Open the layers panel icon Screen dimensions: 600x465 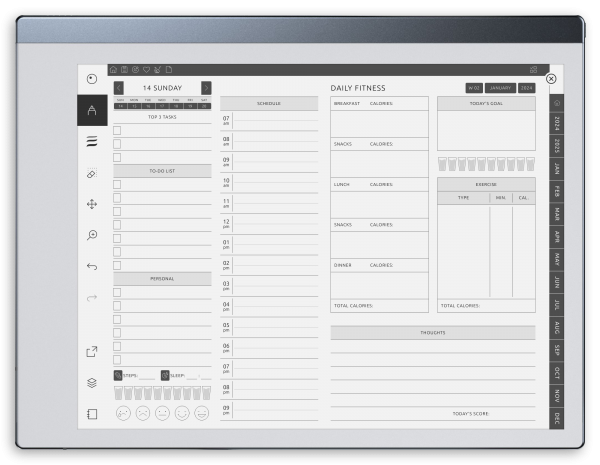coord(92,383)
